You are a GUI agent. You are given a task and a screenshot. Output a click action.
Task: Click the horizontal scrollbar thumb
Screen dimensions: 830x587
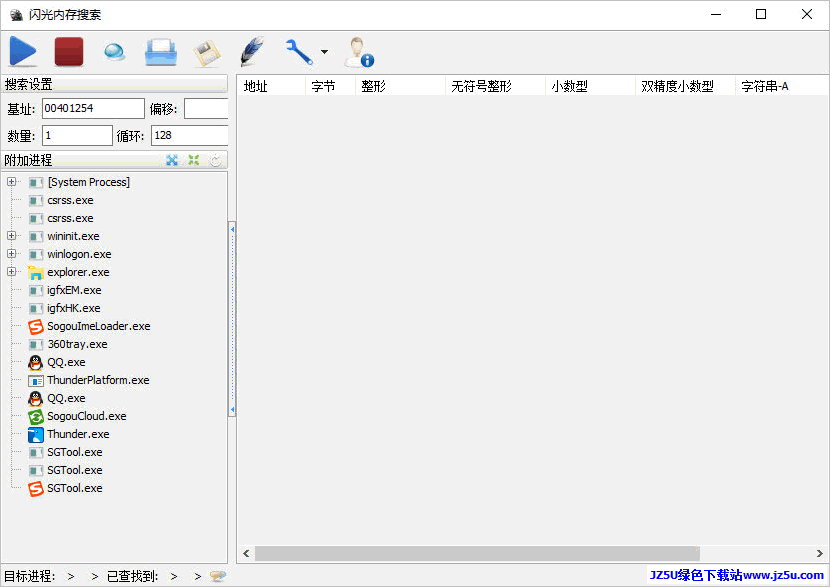pos(477,553)
